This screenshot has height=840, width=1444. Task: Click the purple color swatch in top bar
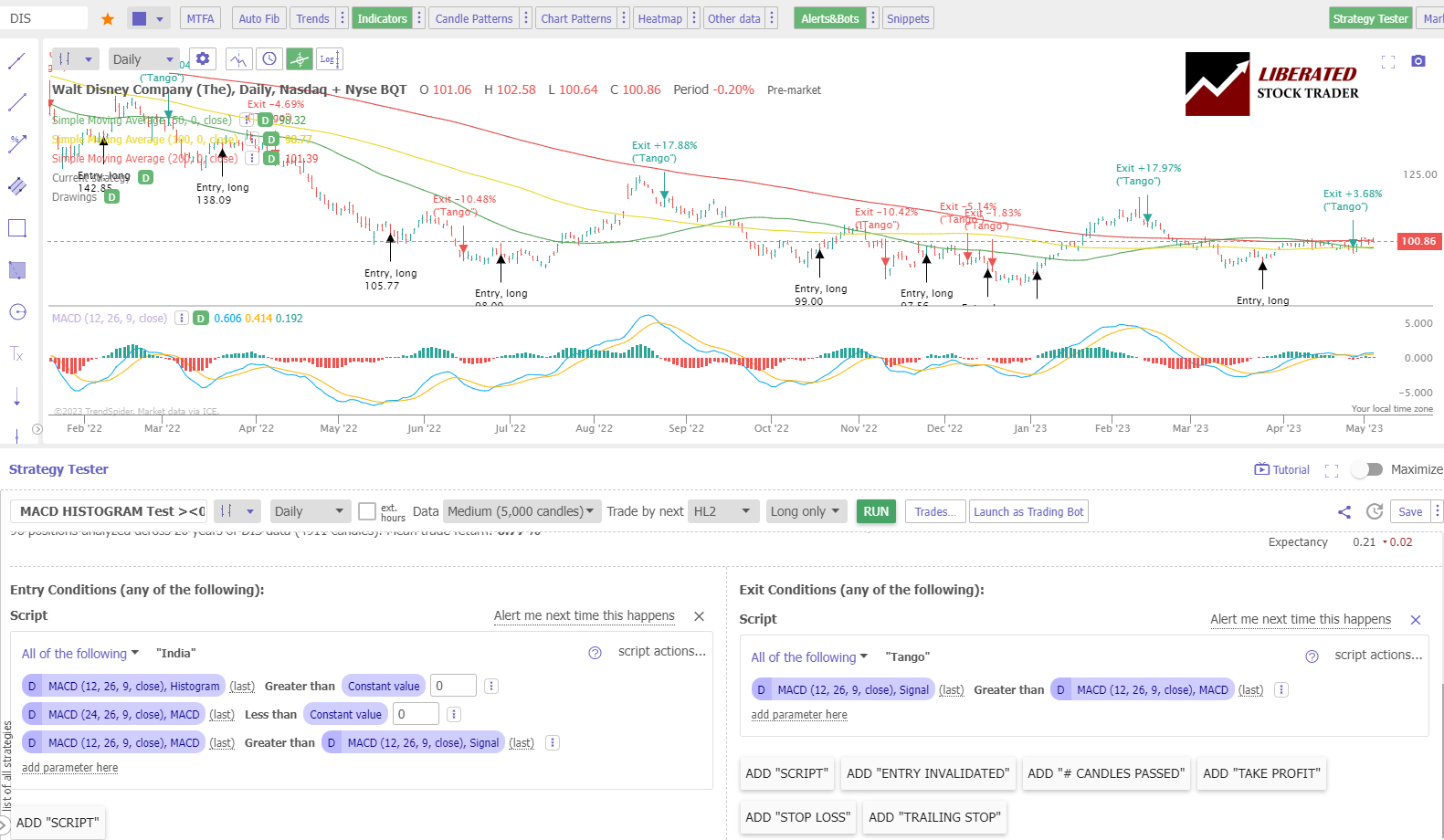coord(139,18)
